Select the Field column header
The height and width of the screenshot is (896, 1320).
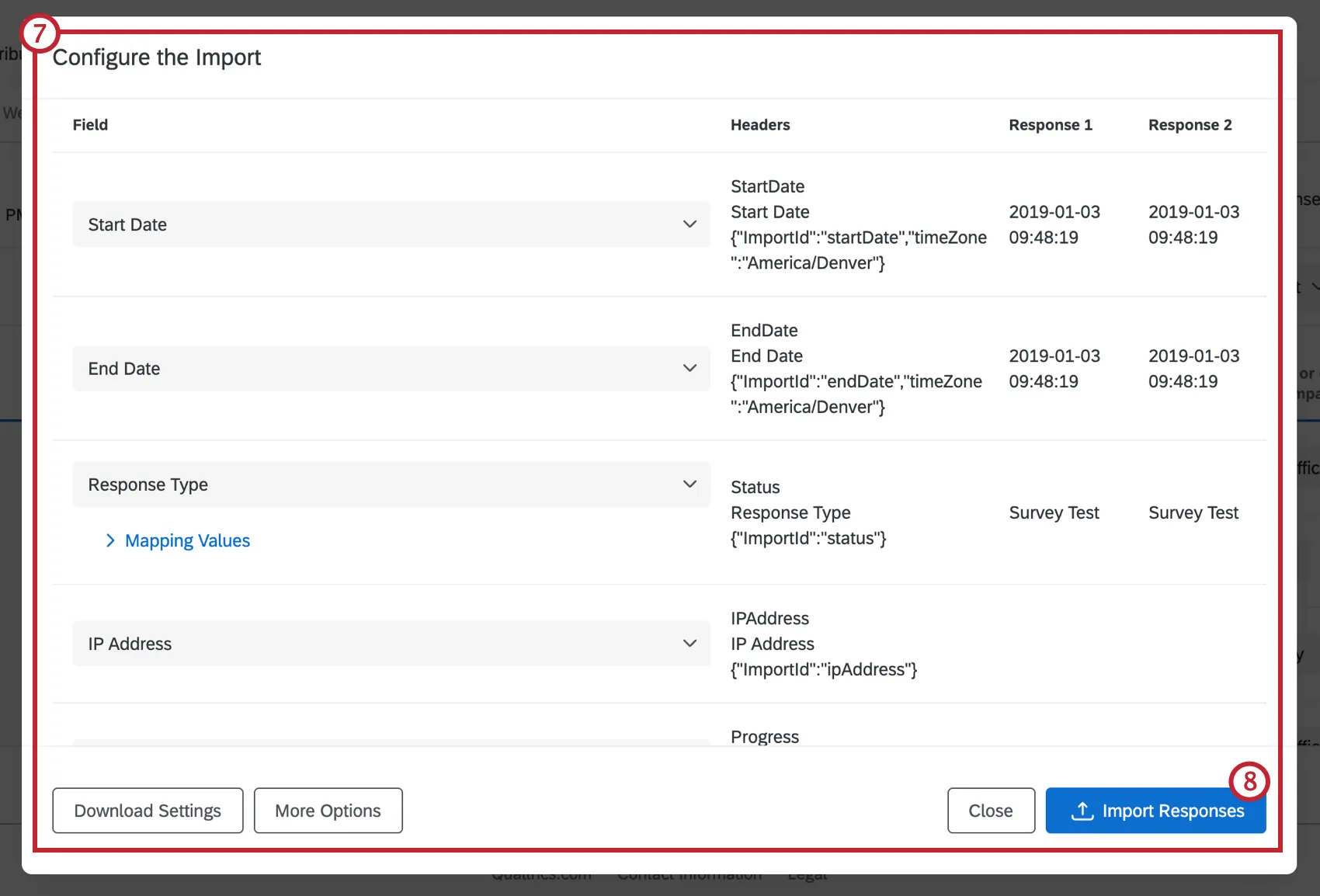click(90, 125)
